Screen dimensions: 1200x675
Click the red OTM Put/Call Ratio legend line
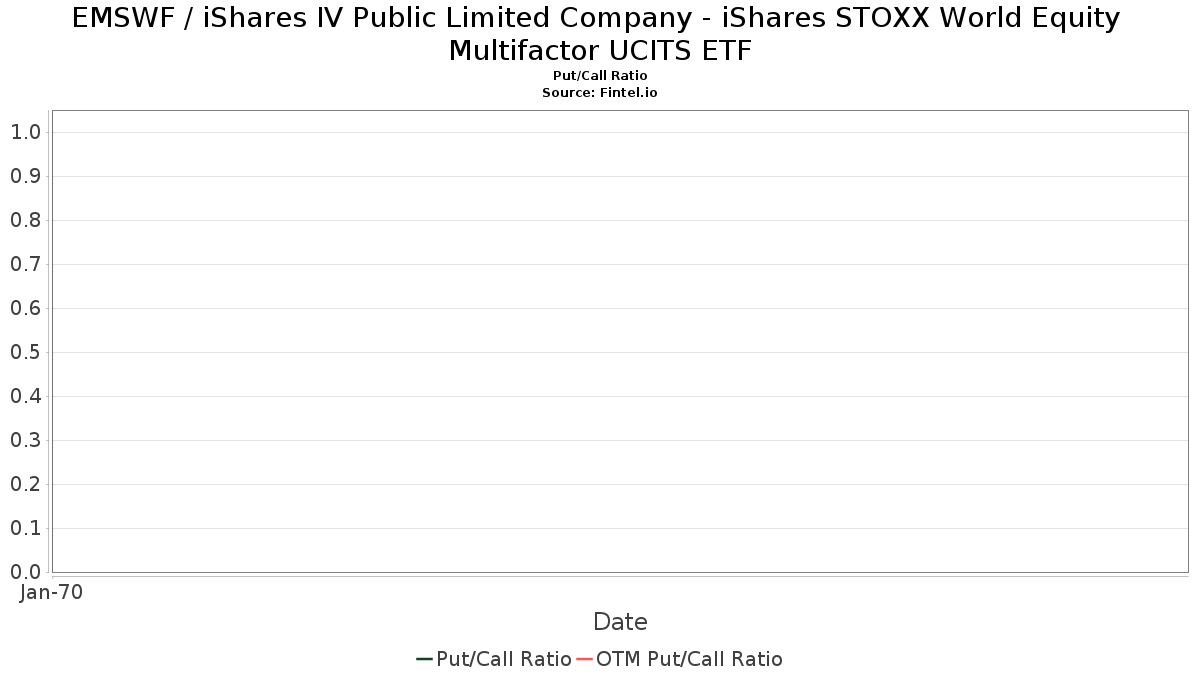[x=584, y=659]
